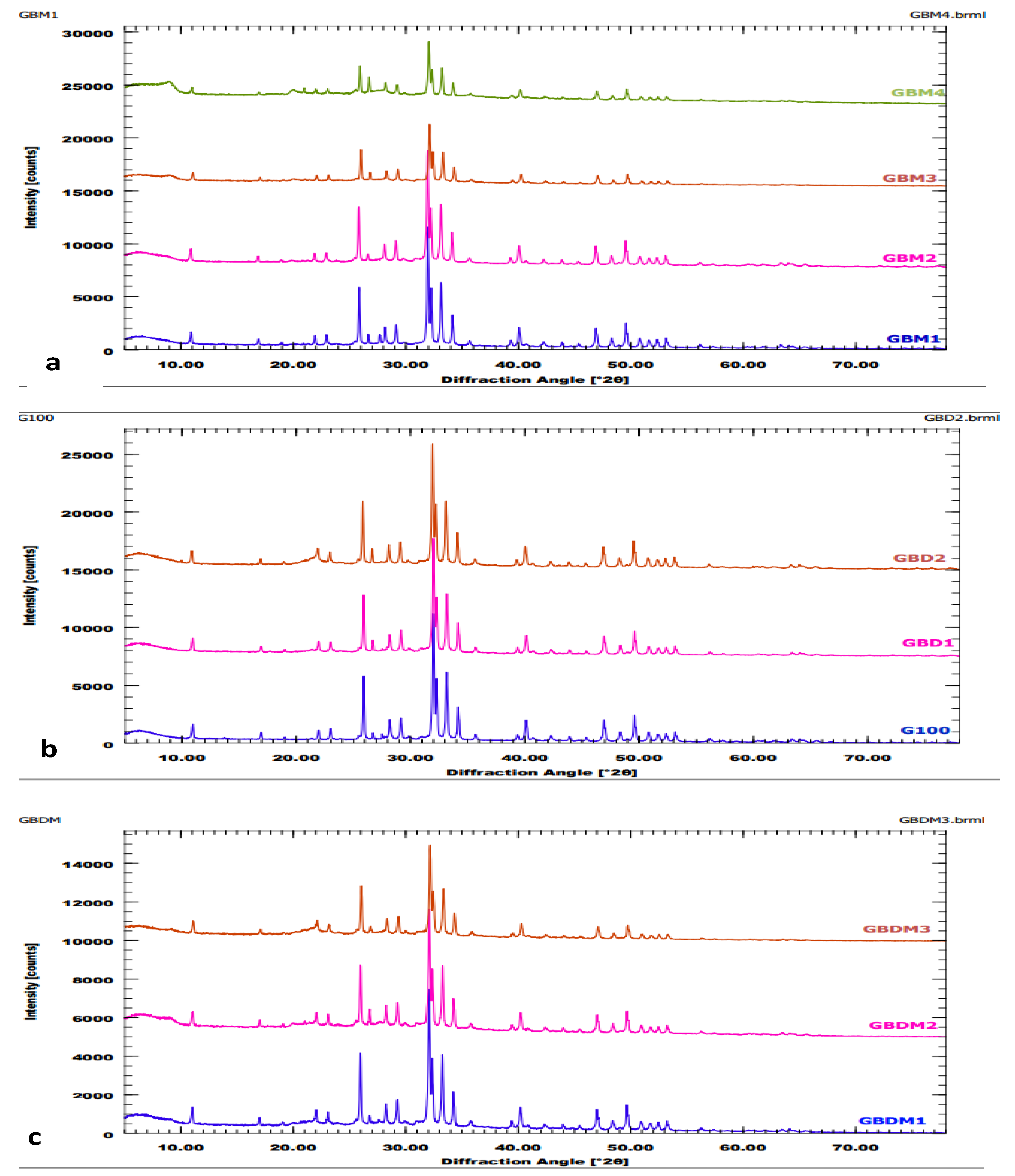
Task: Click the GBM4.brml file name
Action: point(947,15)
